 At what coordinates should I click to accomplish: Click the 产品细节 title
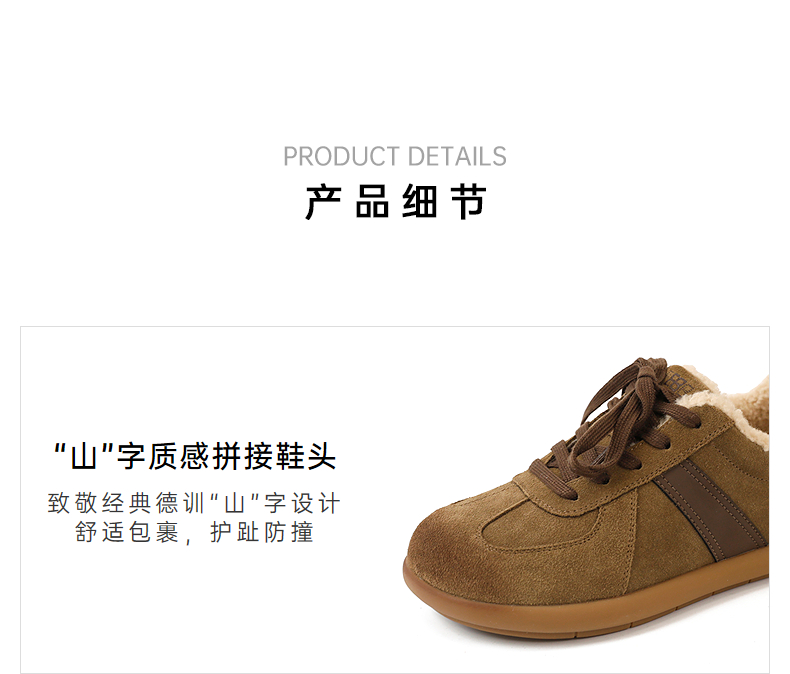click(396, 202)
